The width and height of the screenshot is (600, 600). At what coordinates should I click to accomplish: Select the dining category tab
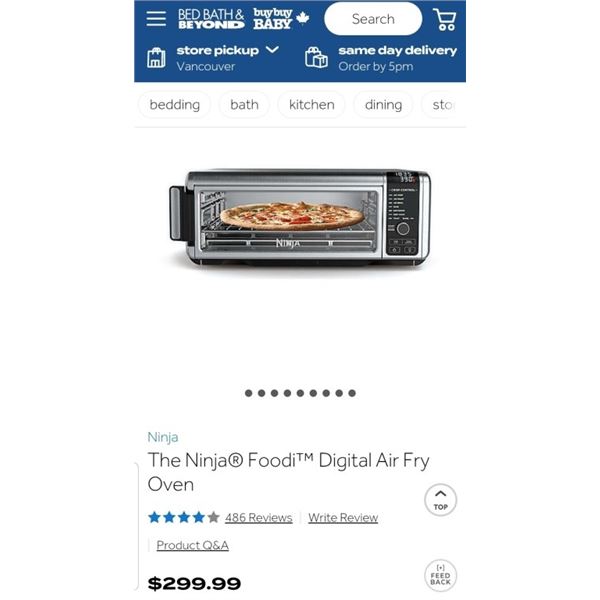point(383,104)
